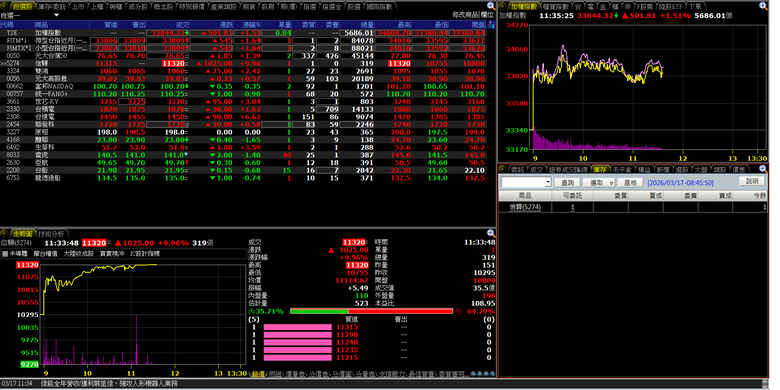Open the account combo box in the 庫存 panel
The image size is (780, 390).
[x=526, y=182]
